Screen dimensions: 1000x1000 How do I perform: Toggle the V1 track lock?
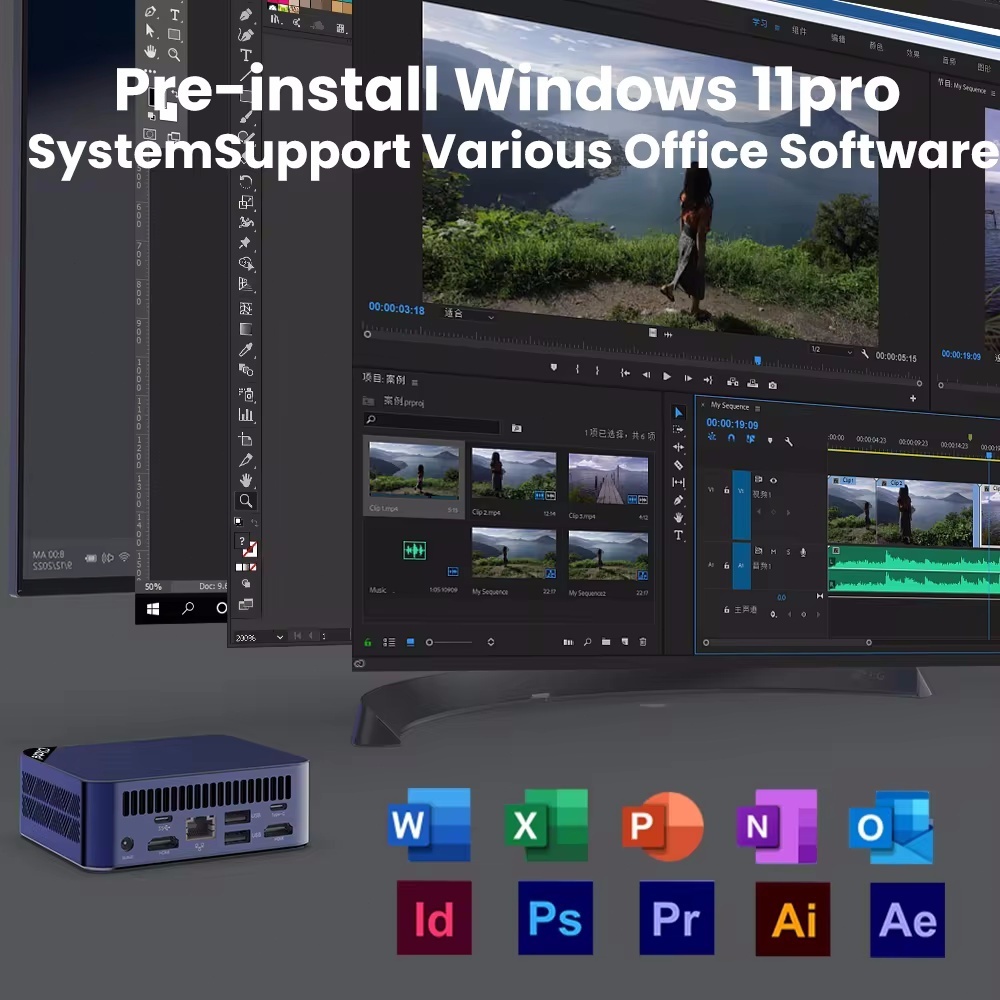(x=726, y=491)
